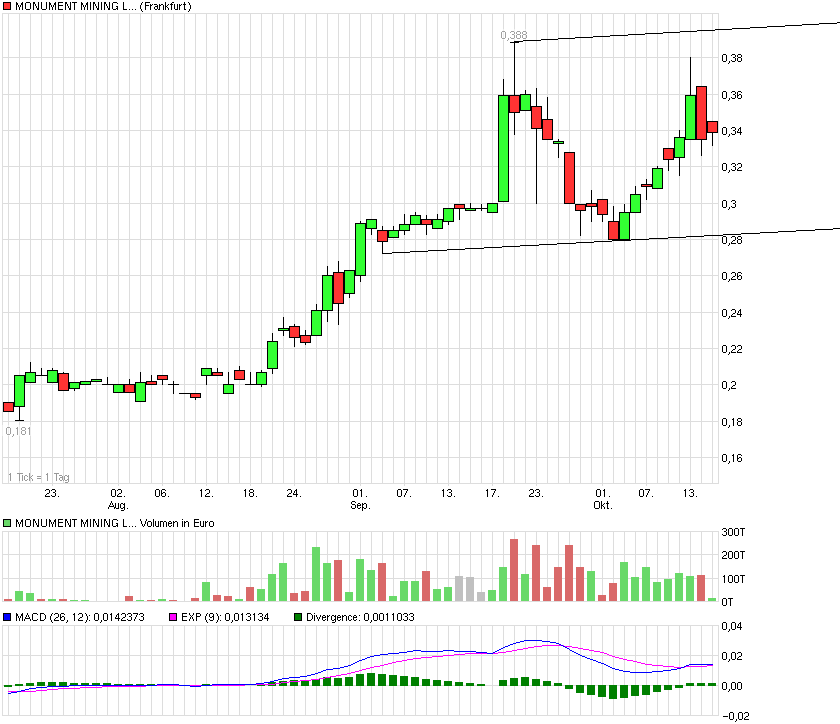Click the 0,26 price axis label

pos(732,277)
